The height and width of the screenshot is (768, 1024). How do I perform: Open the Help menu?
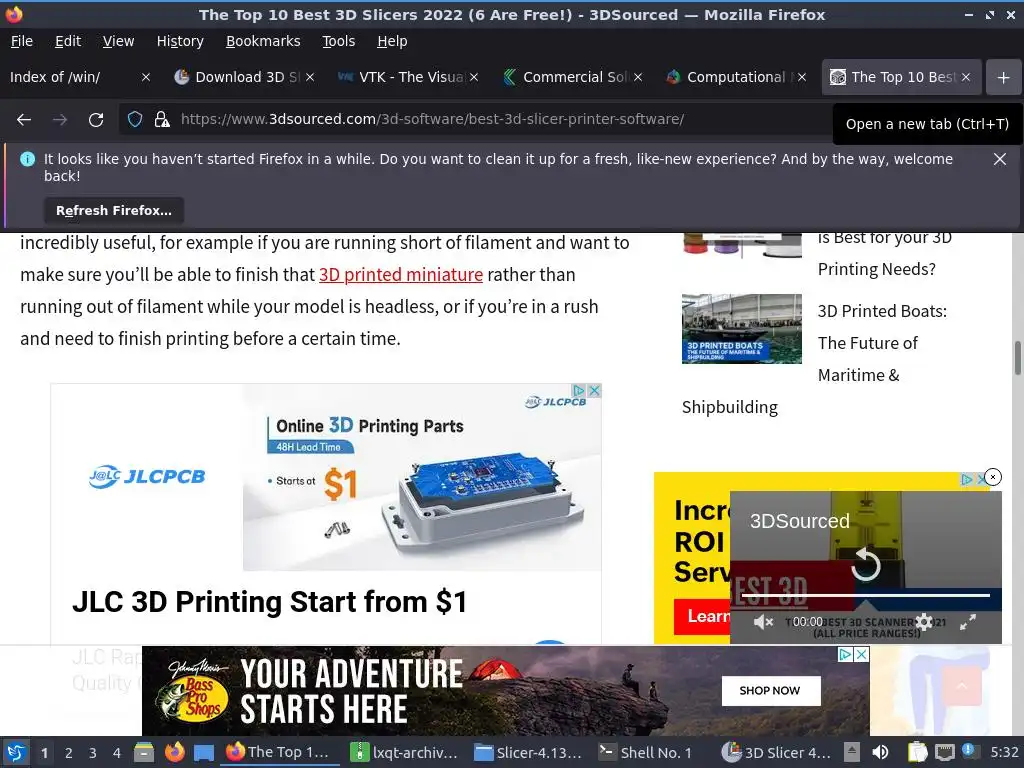click(392, 41)
